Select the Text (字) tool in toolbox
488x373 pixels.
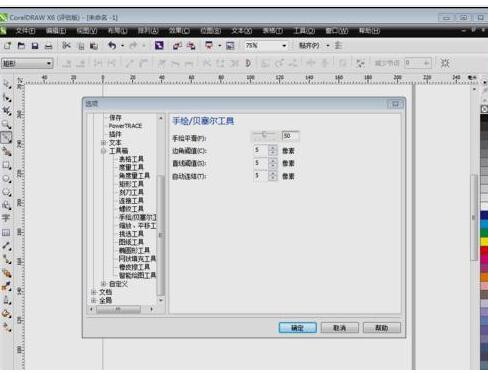pyautogui.click(x=6, y=218)
